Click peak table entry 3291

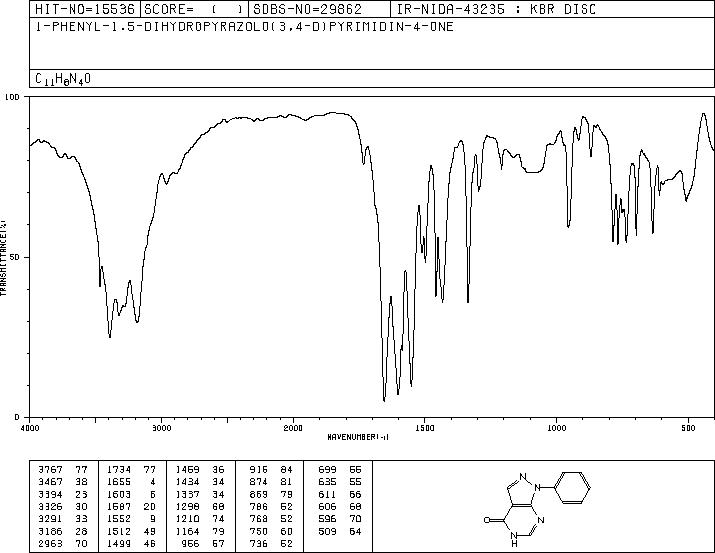[50, 519]
